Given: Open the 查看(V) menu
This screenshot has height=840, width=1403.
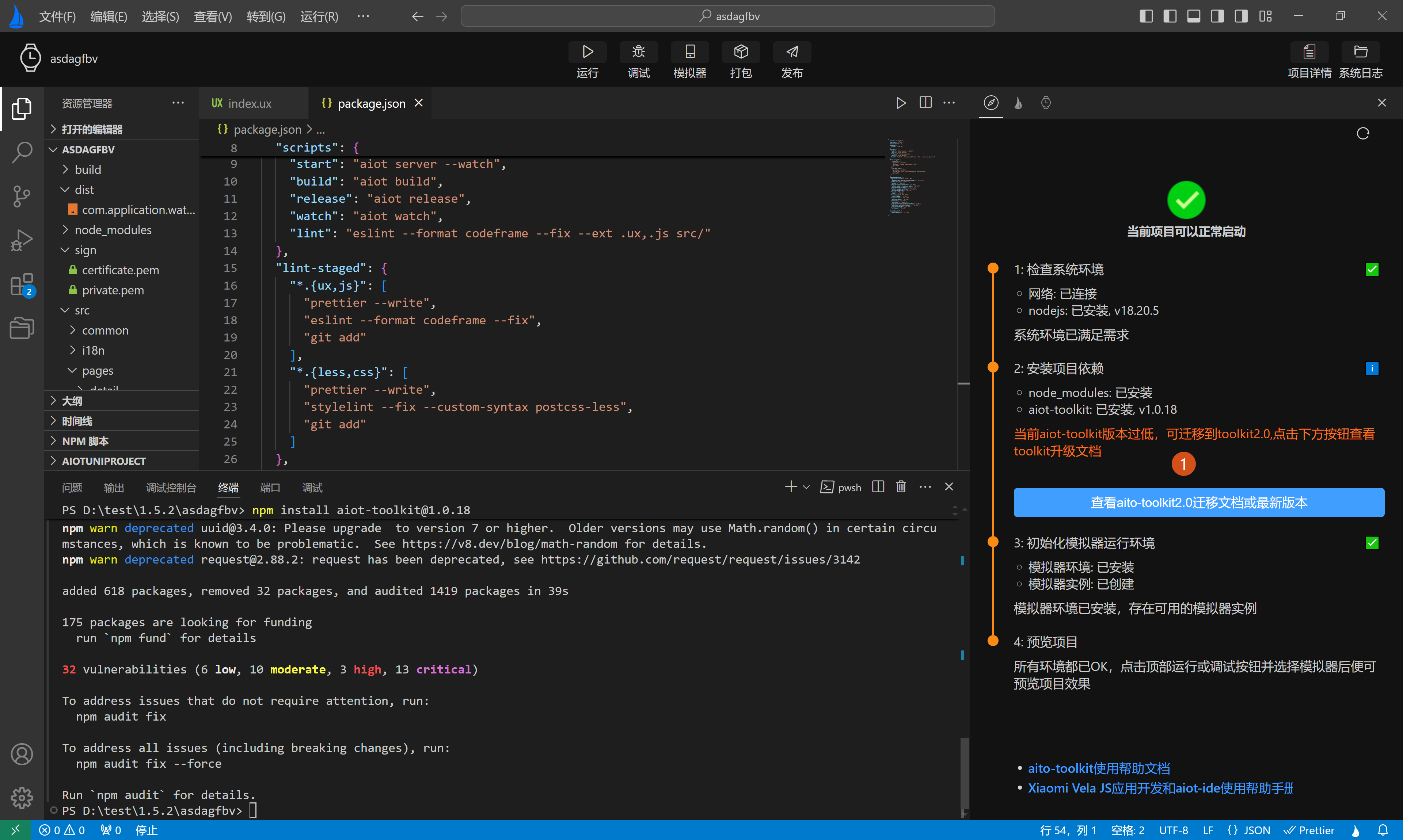Looking at the screenshot, I should (x=212, y=16).
